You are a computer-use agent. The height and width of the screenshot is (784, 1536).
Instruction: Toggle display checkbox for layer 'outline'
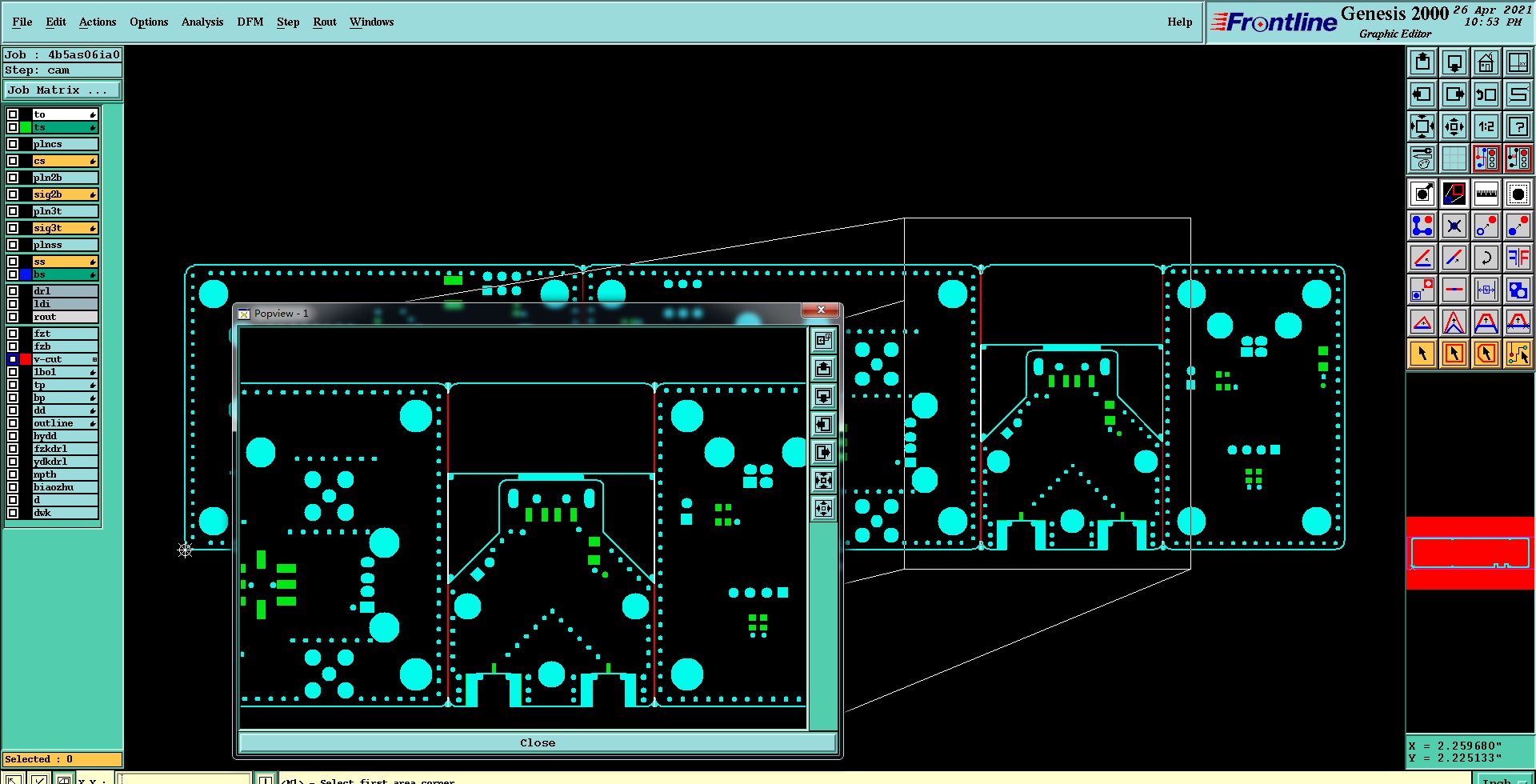click(x=13, y=423)
